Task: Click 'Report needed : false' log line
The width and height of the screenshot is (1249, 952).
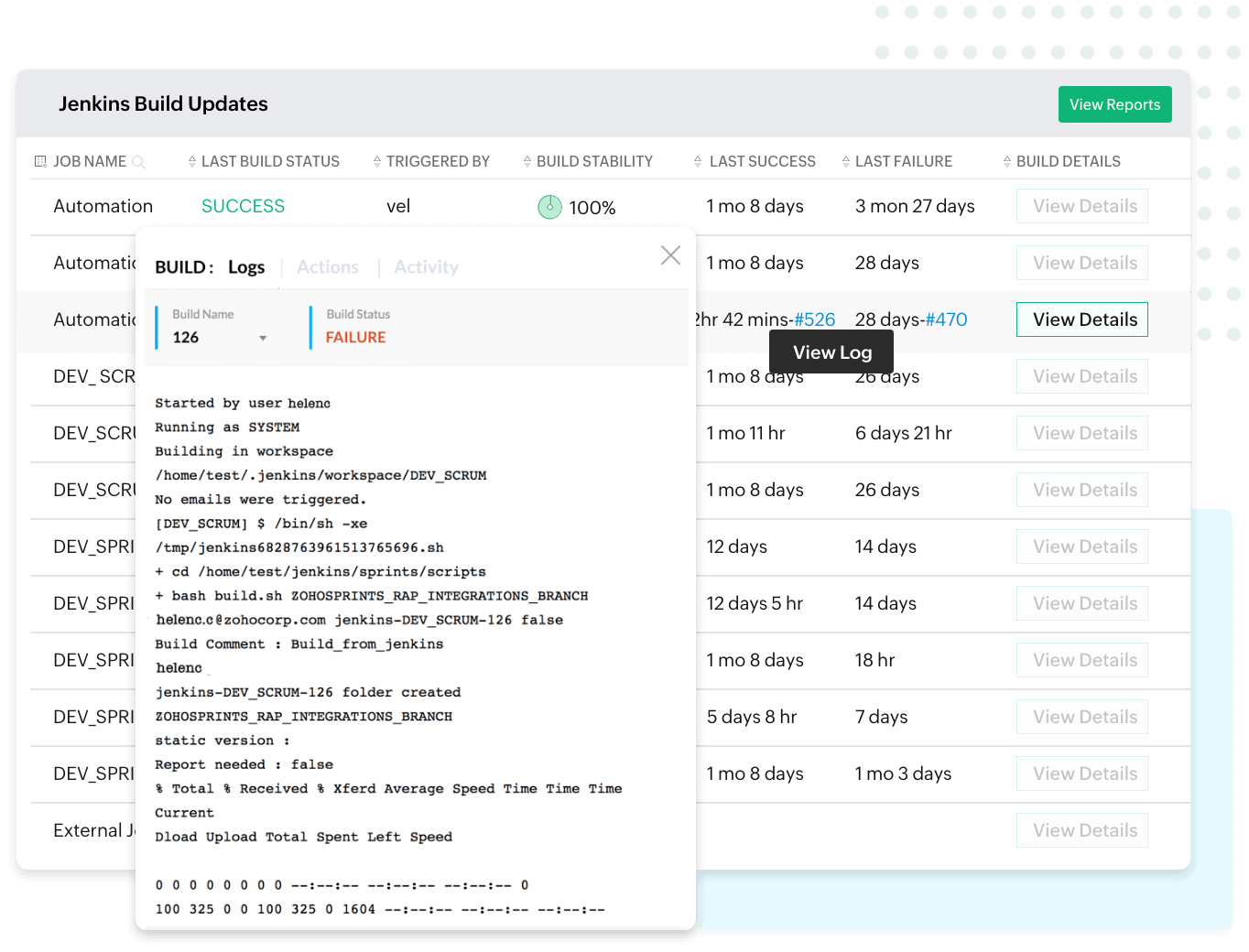Action: click(x=244, y=765)
